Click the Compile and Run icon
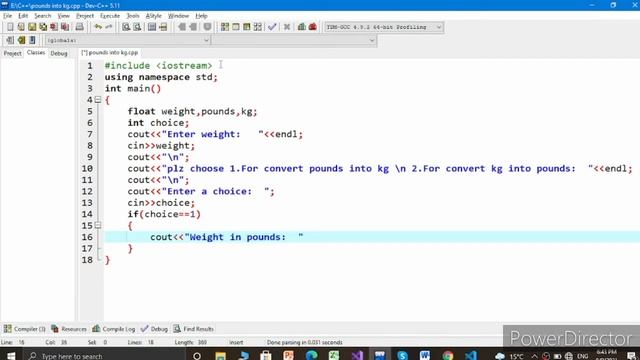 click(247, 27)
